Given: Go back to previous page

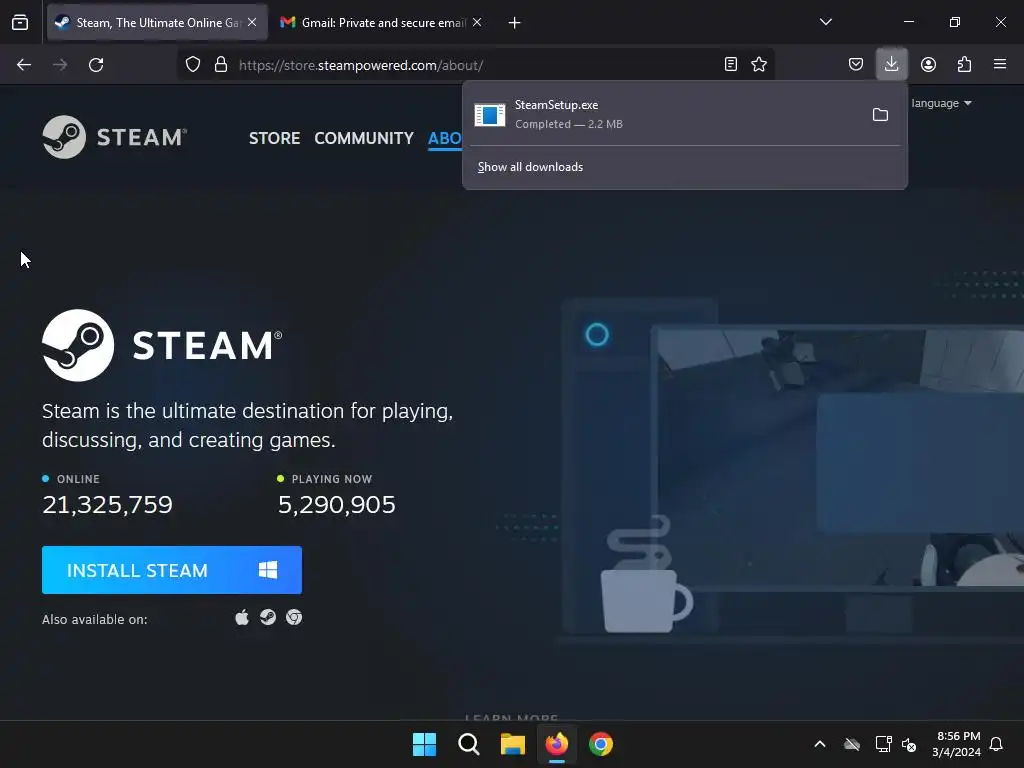Looking at the screenshot, I should tap(24, 65).
